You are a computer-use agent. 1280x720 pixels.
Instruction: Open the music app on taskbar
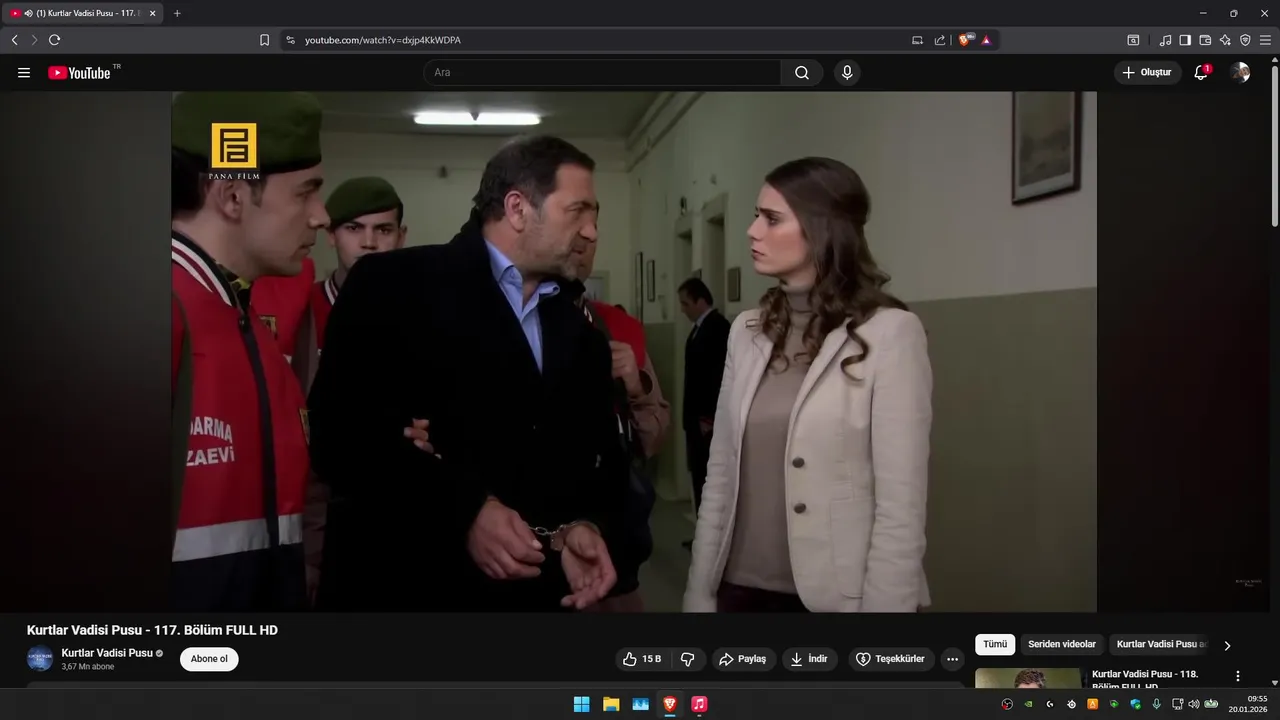pos(699,704)
